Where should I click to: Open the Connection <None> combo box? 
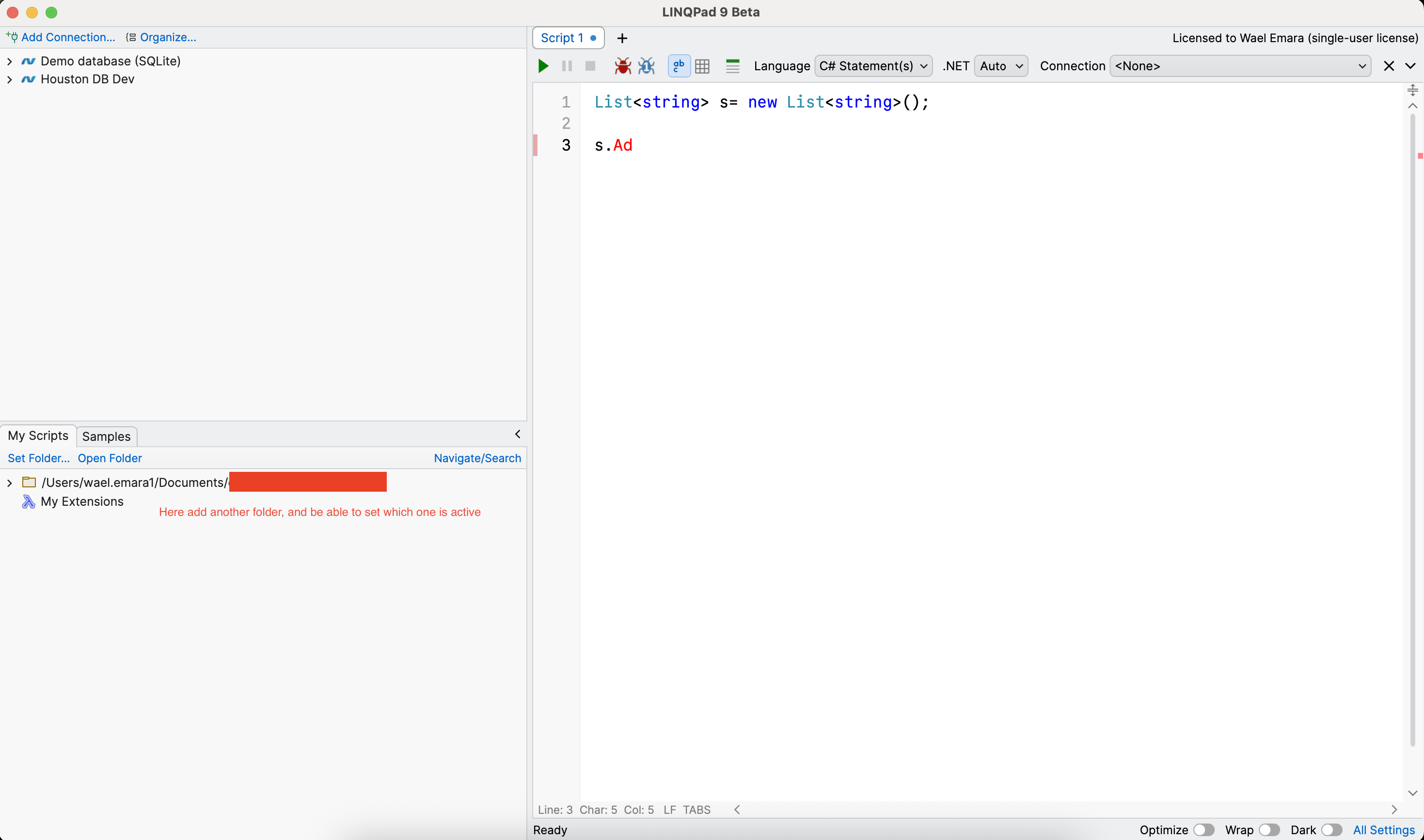[1240, 66]
